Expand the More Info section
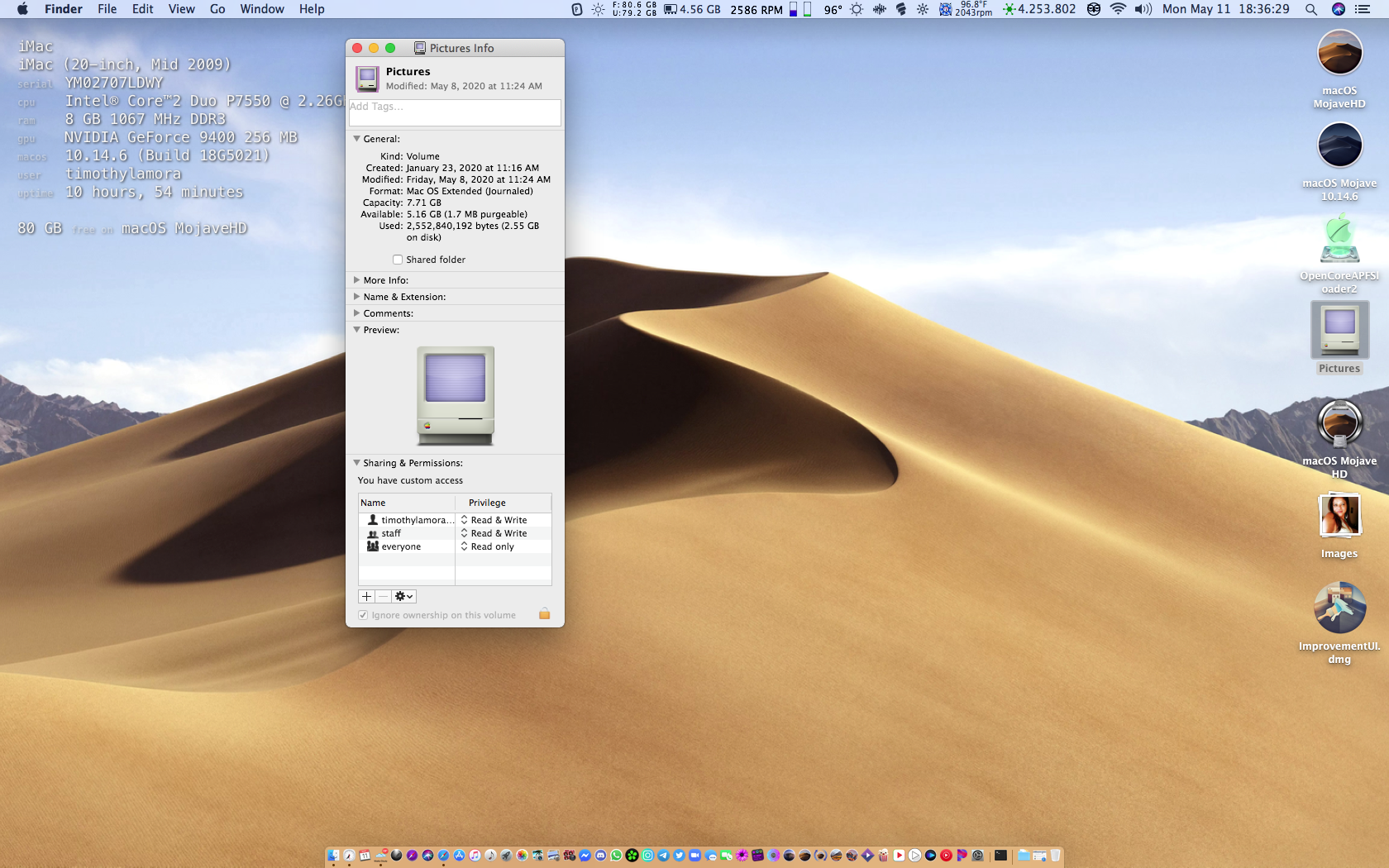Viewport: 1389px width, 868px height. tap(356, 280)
